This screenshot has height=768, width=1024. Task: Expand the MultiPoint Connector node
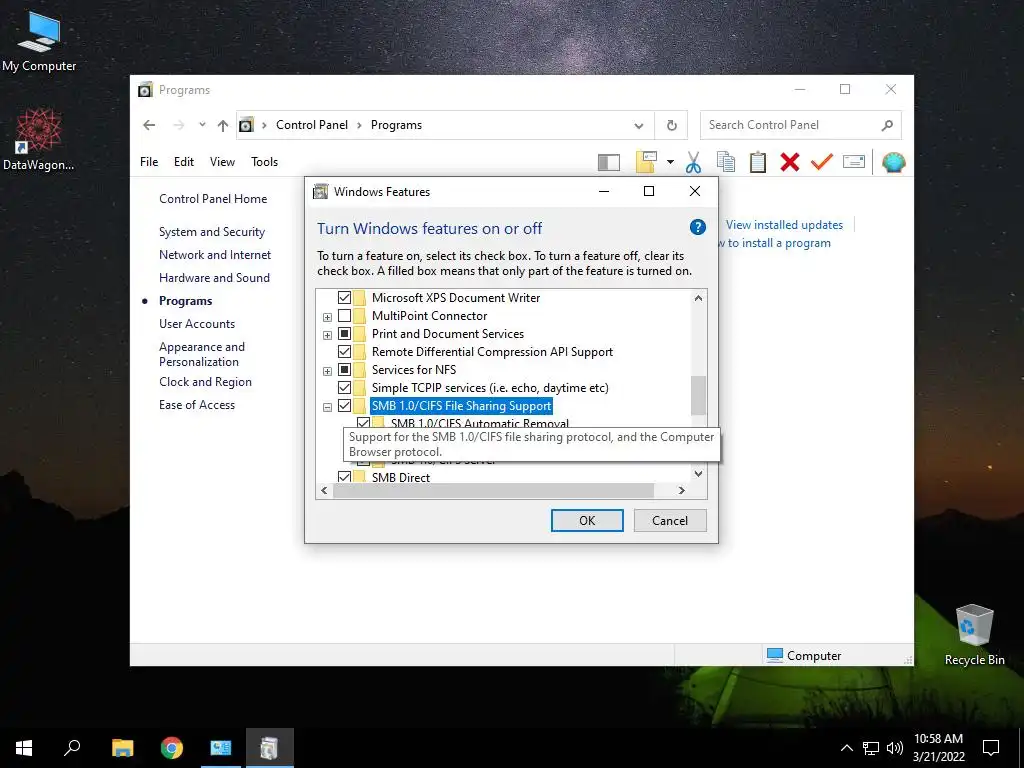tap(327, 317)
